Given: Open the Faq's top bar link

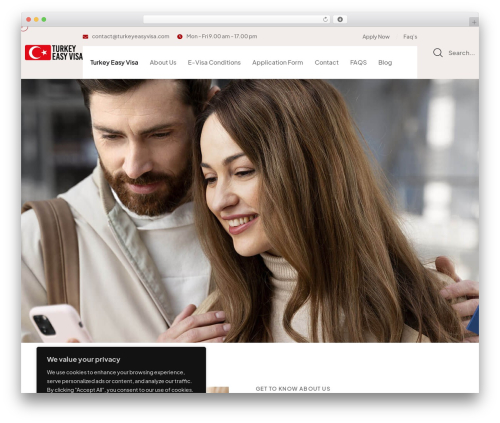Looking at the screenshot, I should point(410,37).
